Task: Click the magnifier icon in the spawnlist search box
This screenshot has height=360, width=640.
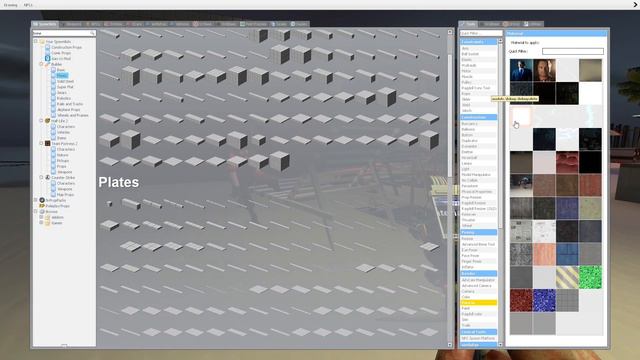Action: [x=92, y=33]
